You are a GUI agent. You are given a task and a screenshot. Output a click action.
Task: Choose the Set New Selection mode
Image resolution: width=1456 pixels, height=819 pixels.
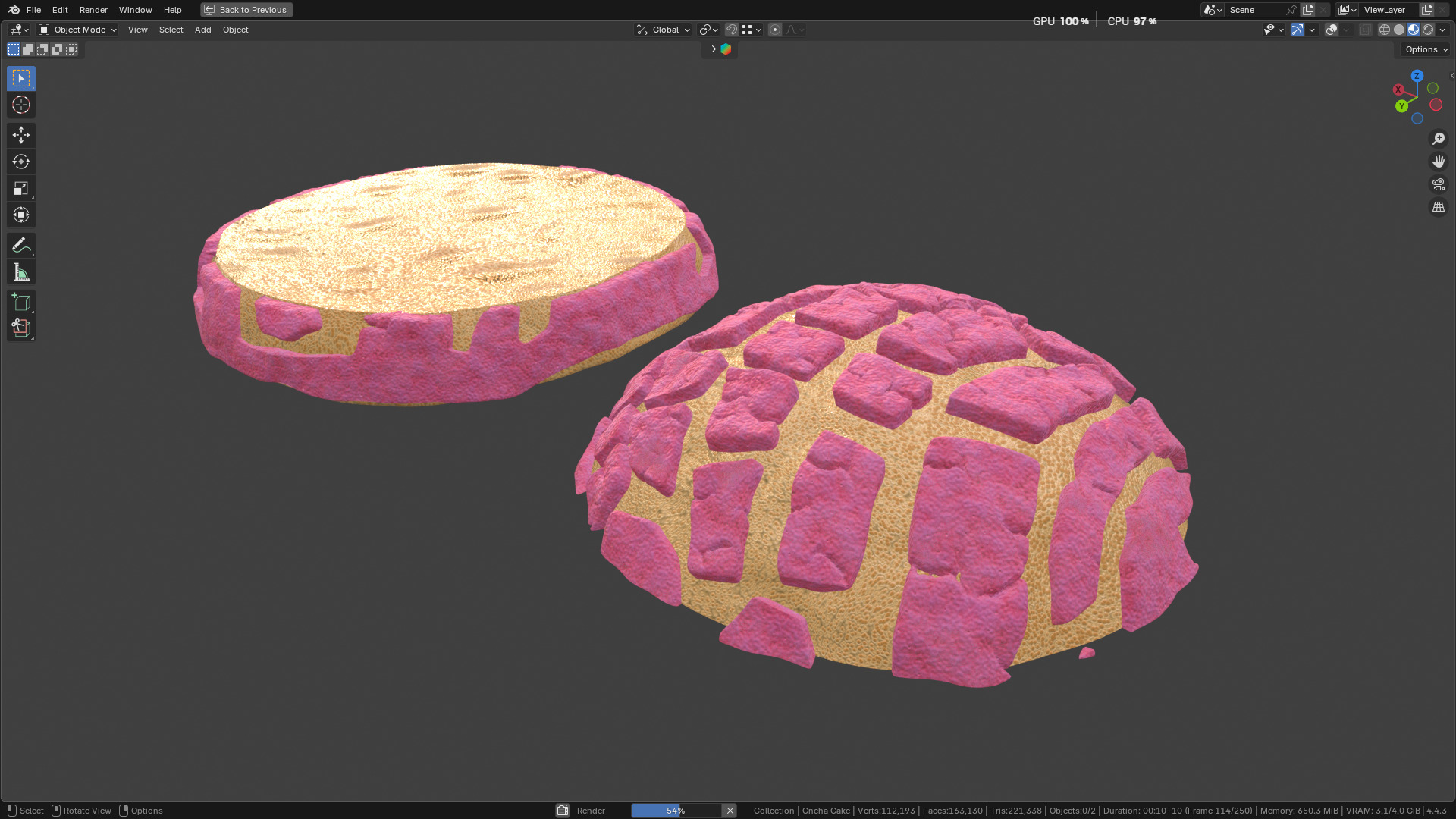[x=14, y=49]
